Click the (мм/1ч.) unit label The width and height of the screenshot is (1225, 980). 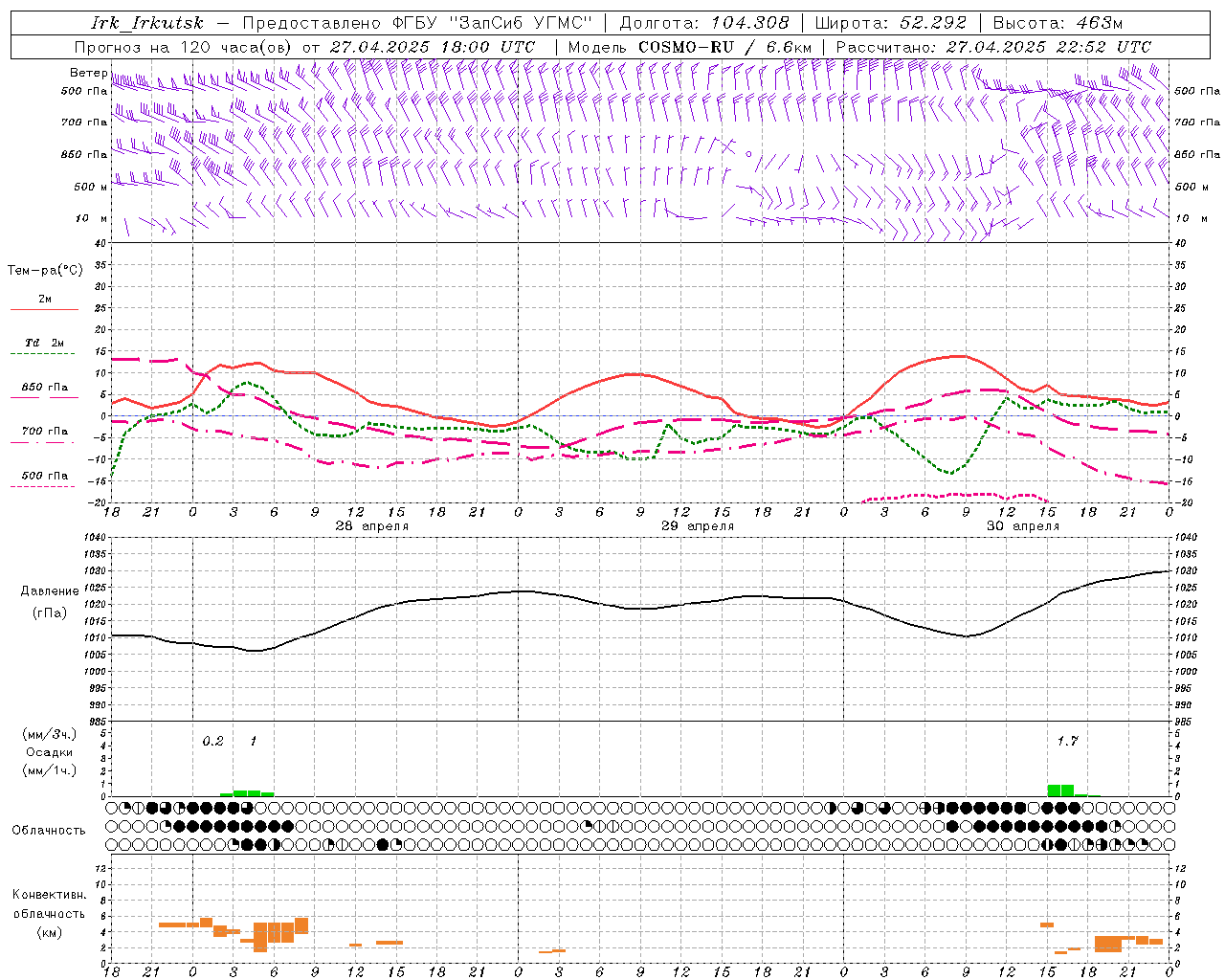pyautogui.click(x=49, y=770)
